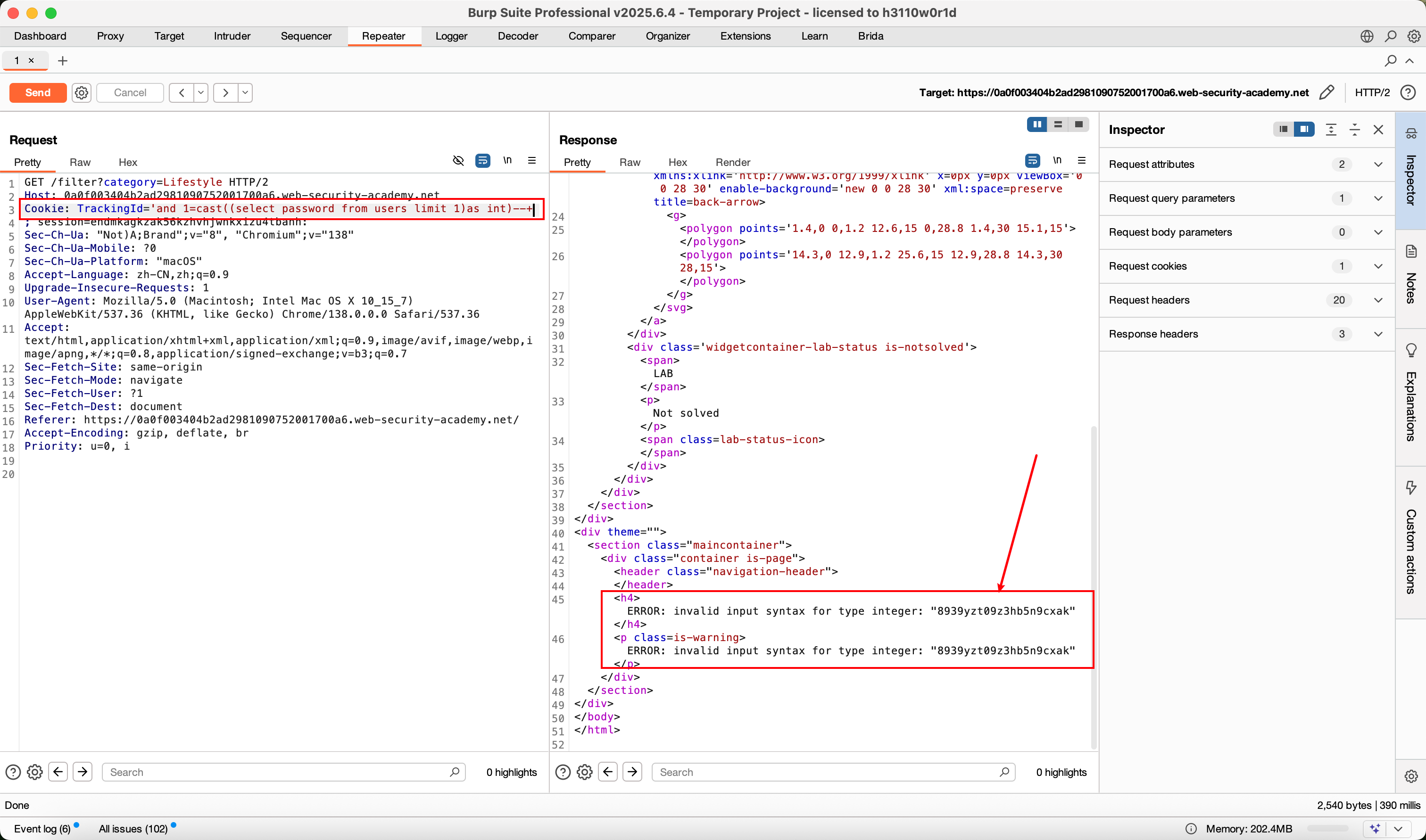
Task: Click Burp AI sparkle icon in status bar
Action: coord(1375,828)
